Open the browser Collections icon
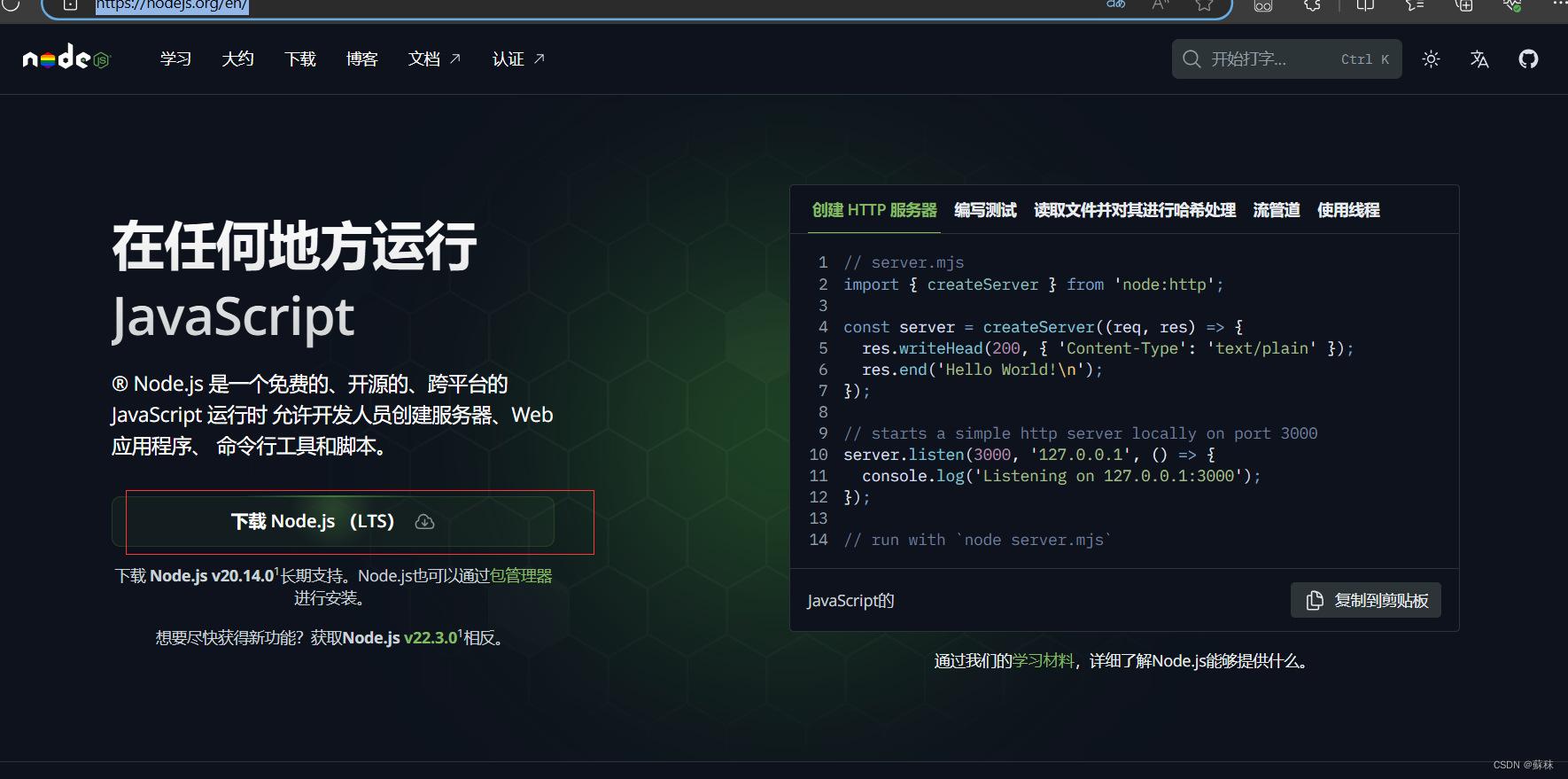The width and height of the screenshot is (1568, 779). (1464, 4)
